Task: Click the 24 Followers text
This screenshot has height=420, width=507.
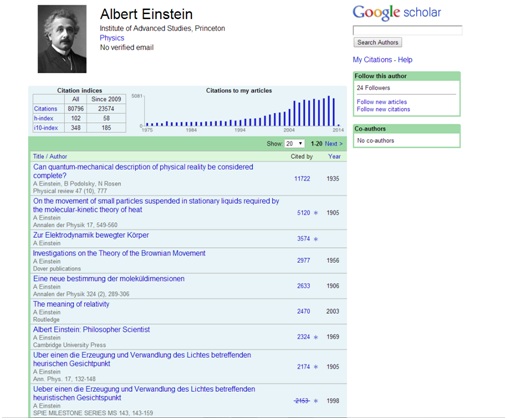Action: coord(373,88)
